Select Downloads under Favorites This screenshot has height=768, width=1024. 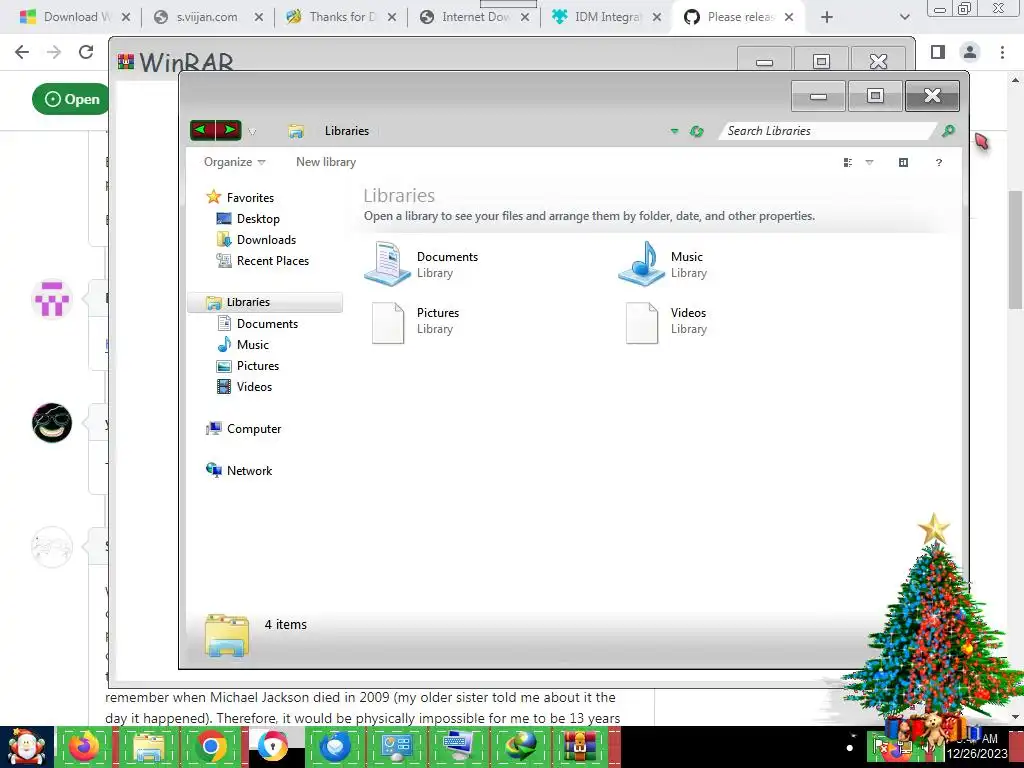(x=255, y=240)
